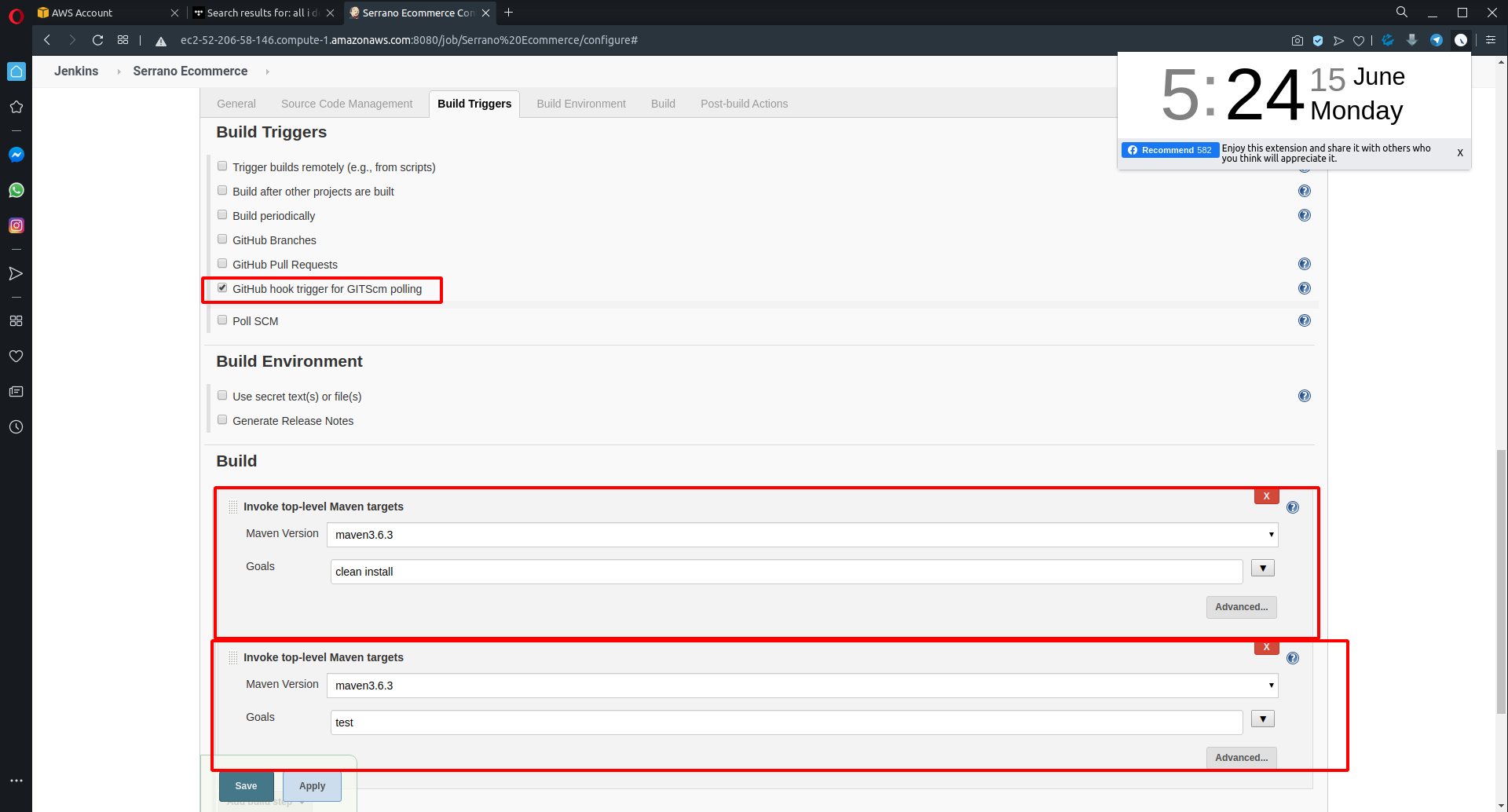
Task: Expand Jenkins breadcrumb dropdown arrow
Action: pyautogui.click(x=119, y=71)
